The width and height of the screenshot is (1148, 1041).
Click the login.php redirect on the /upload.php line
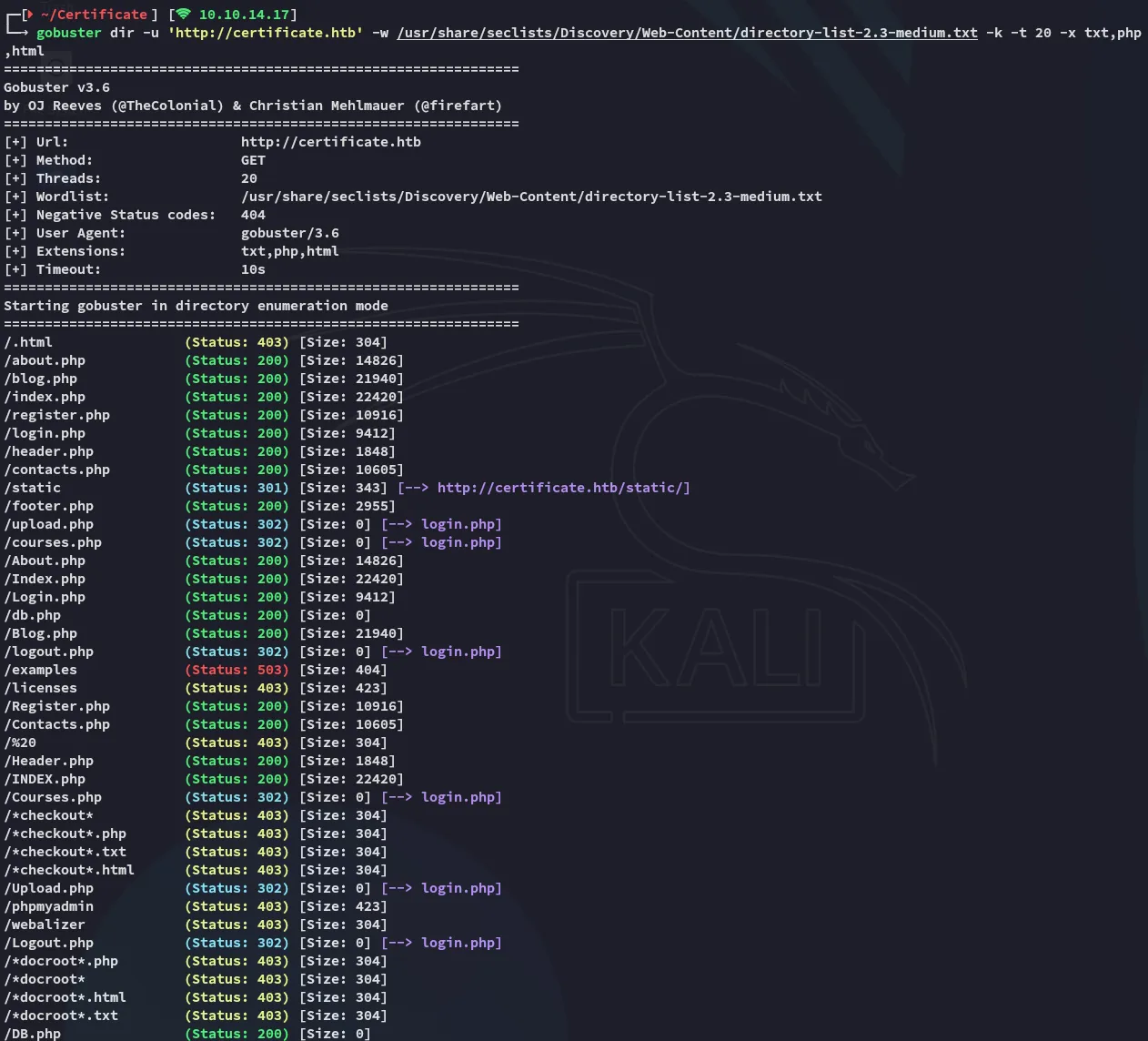tap(461, 524)
